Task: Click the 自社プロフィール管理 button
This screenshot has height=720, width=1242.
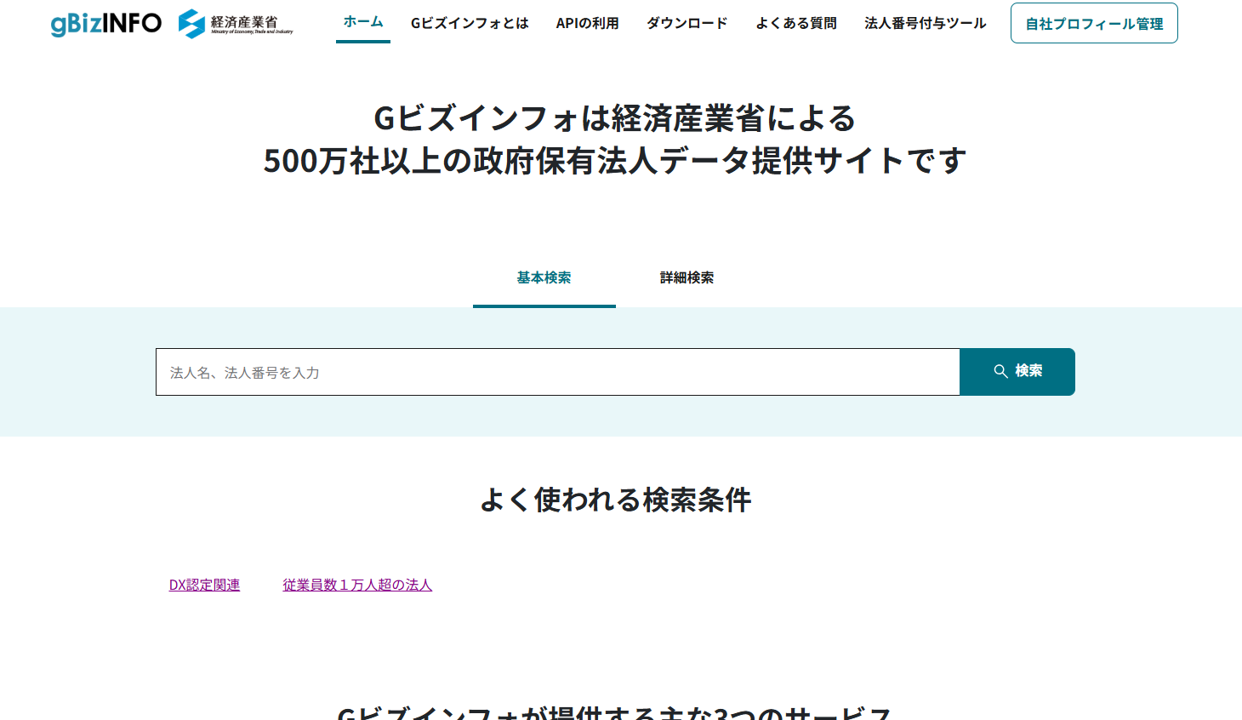Action: [x=1094, y=23]
